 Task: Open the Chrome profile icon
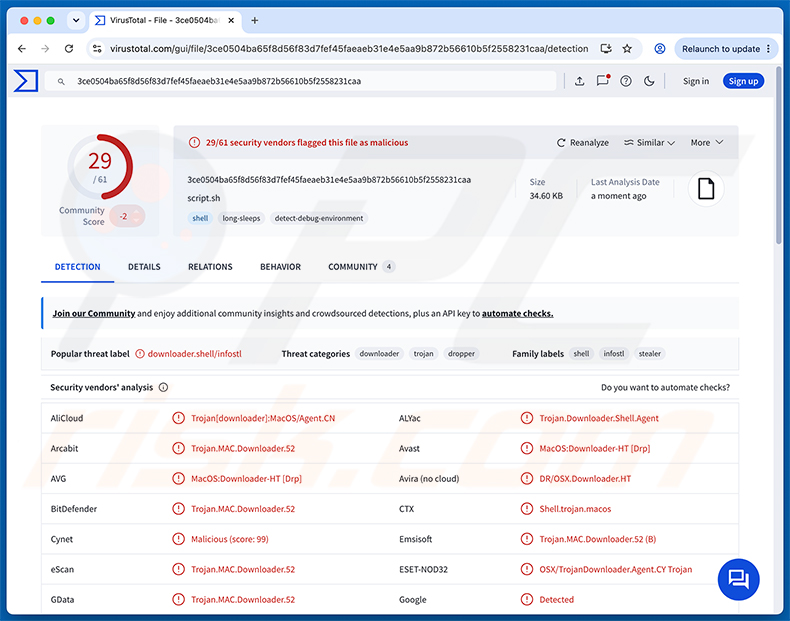pyautogui.click(x=660, y=49)
